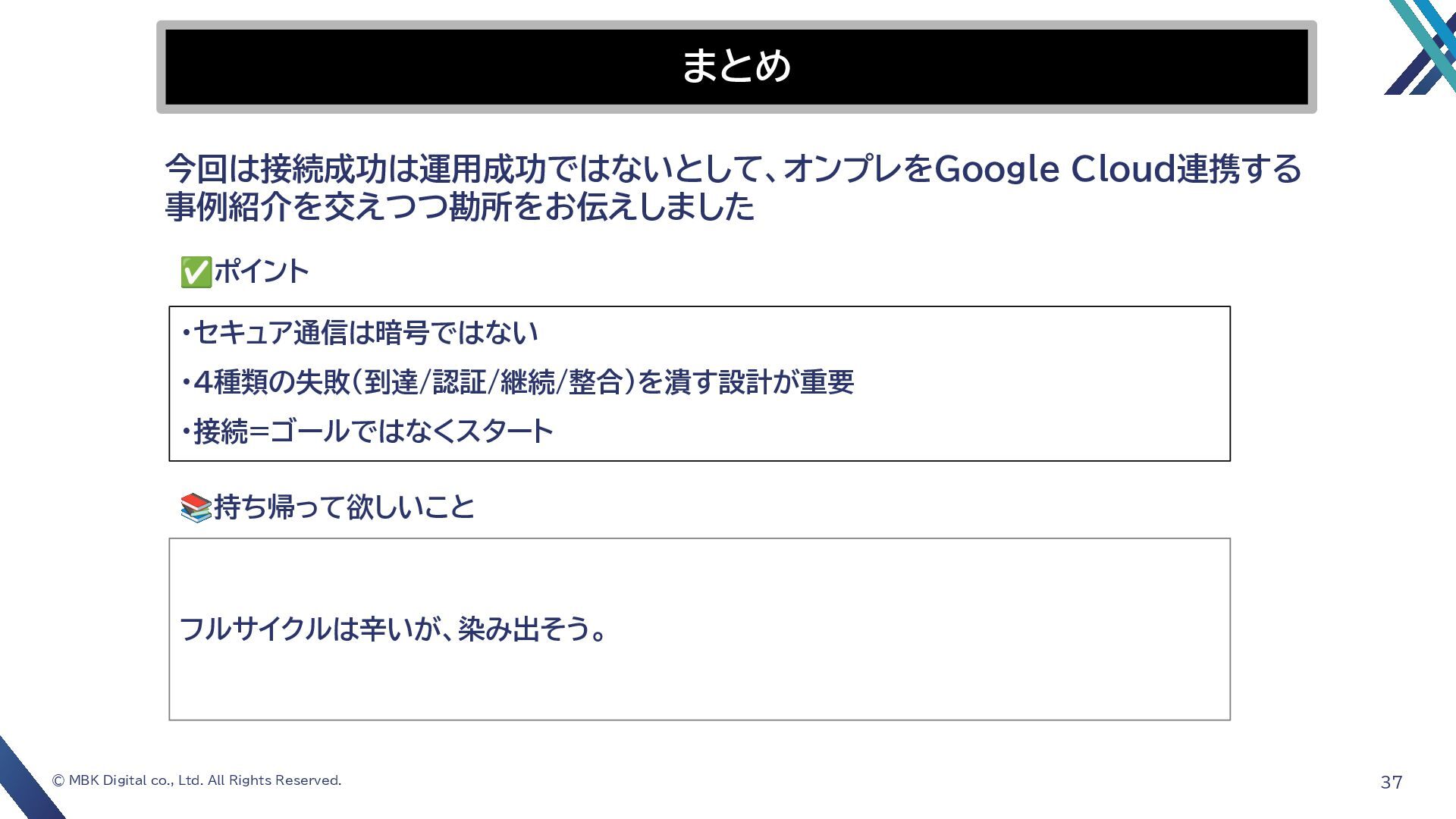Select the まとめ title banner
Image resolution: width=1456 pixels, height=819 pixels.
click(736, 67)
